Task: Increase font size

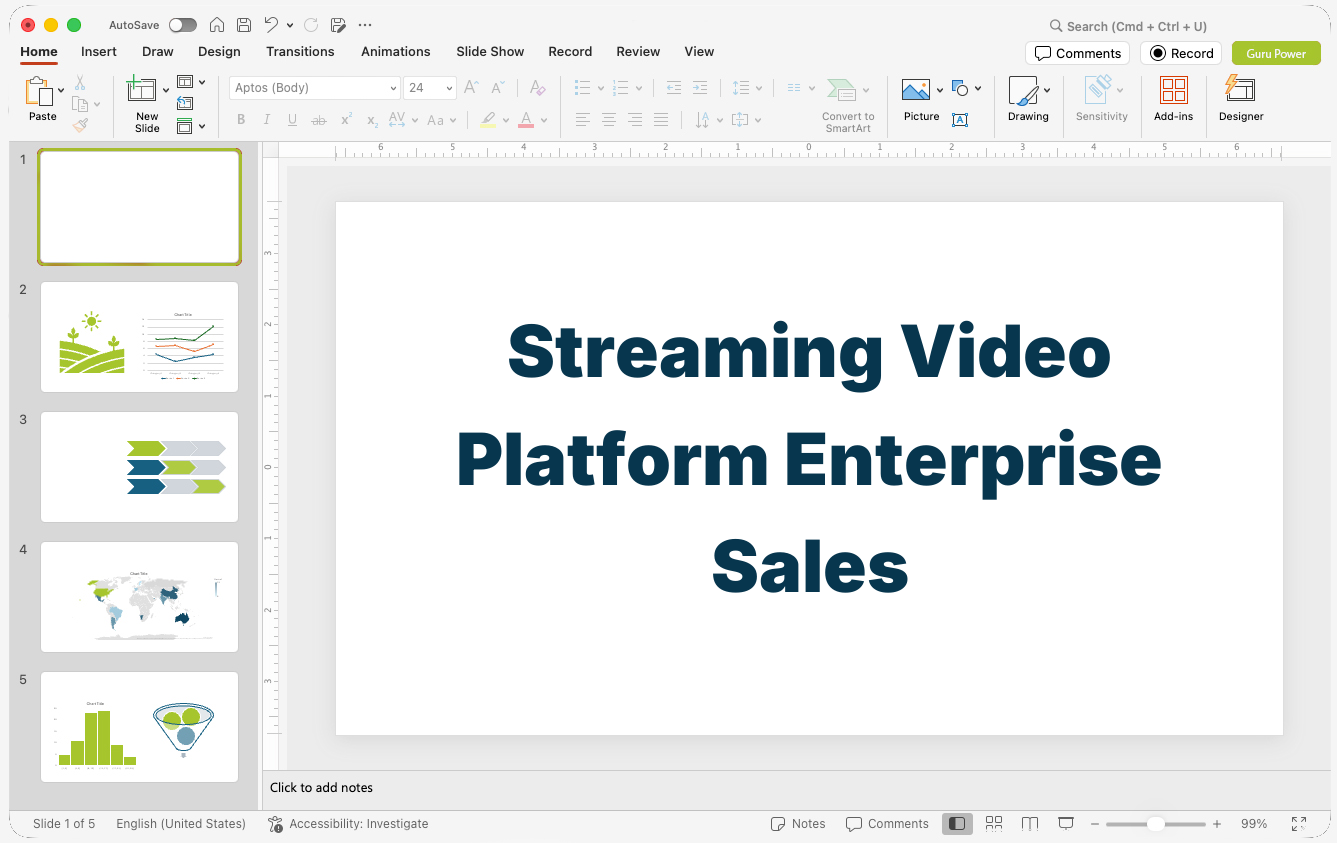Action: [472, 88]
